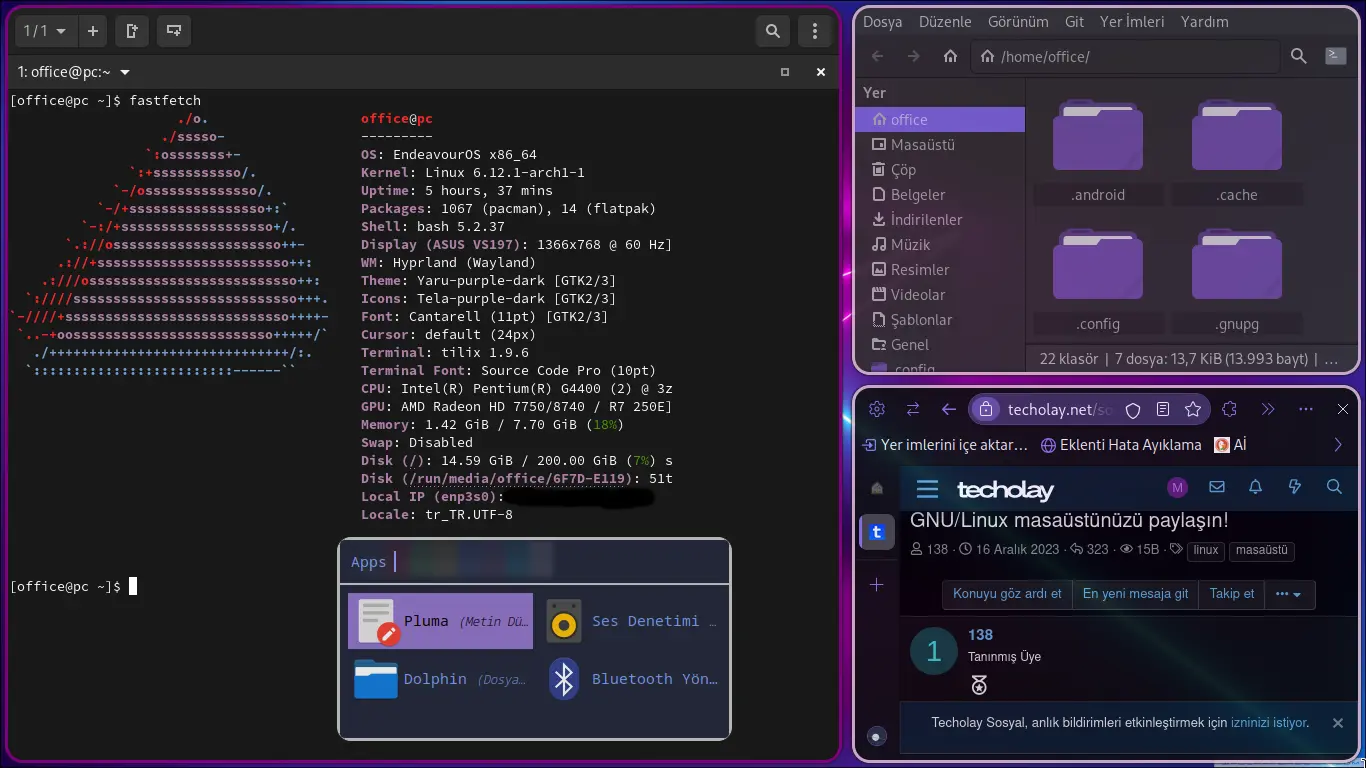The height and width of the screenshot is (768, 1366).
Task: Click the M user avatar on Techolay
Action: click(1177, 487)
